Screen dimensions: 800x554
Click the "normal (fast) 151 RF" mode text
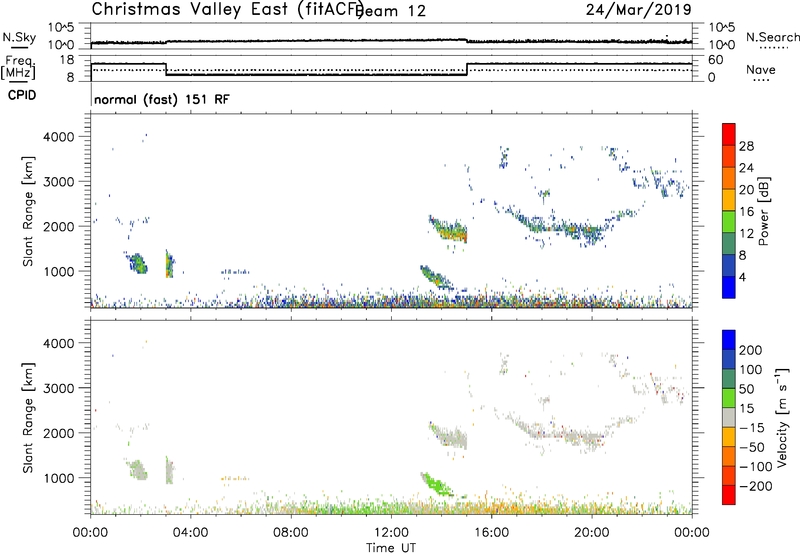pyautogui.click(x=162, y=99)
